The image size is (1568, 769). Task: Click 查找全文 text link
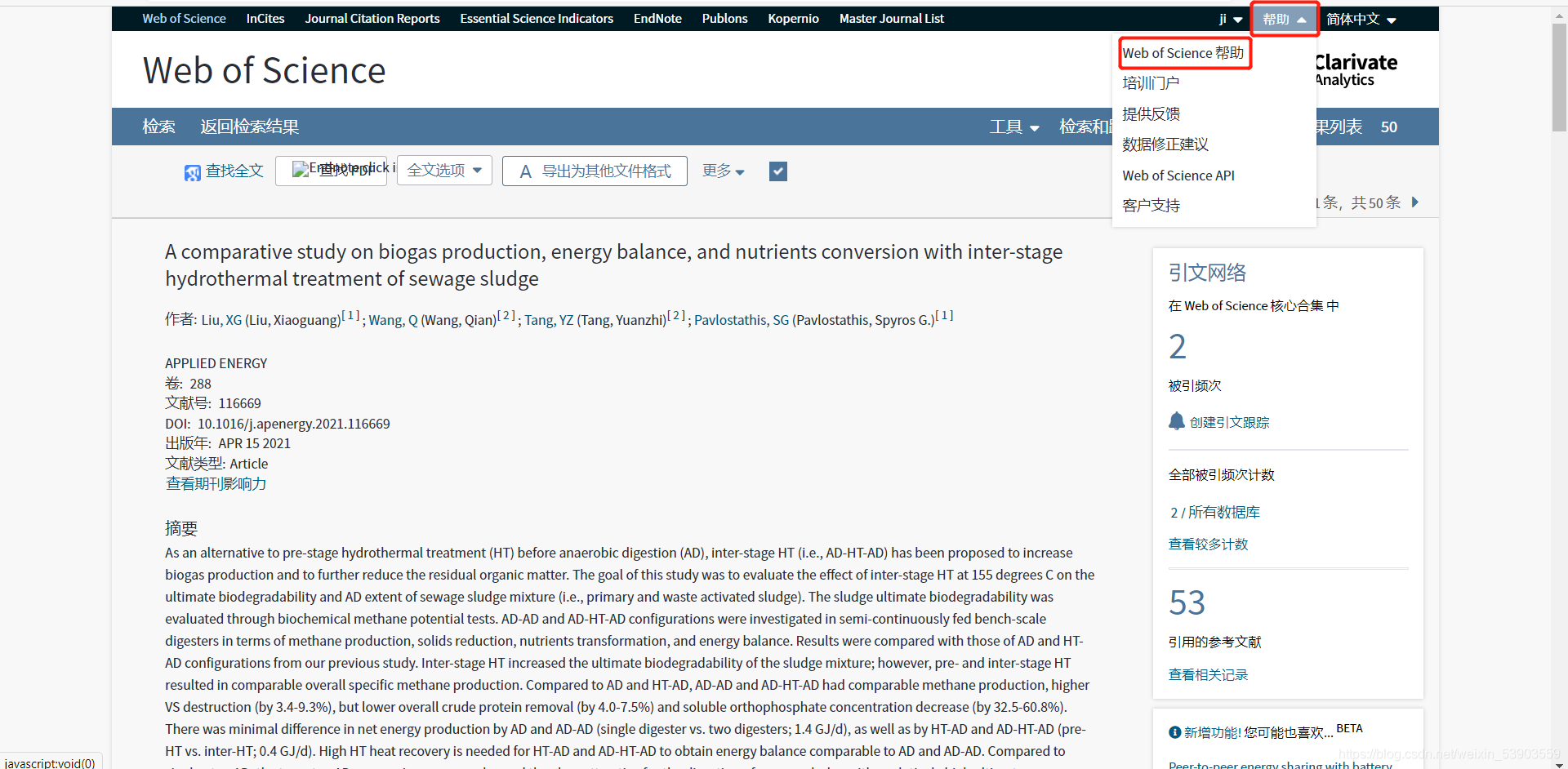click(x=234, y=171)
